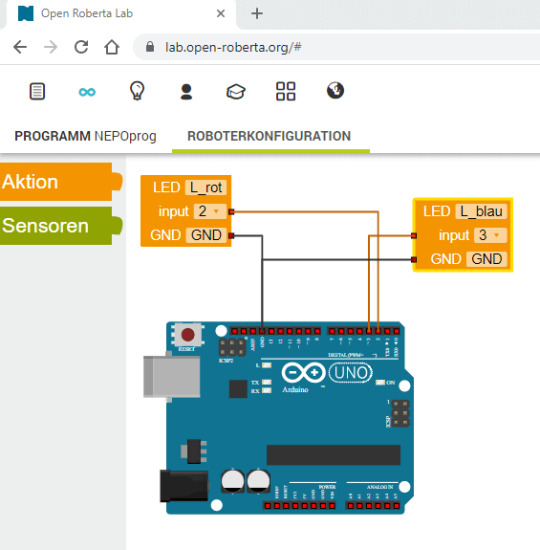Open the globe language icon
The image size is (540, 550).
[x=335, y=90]
